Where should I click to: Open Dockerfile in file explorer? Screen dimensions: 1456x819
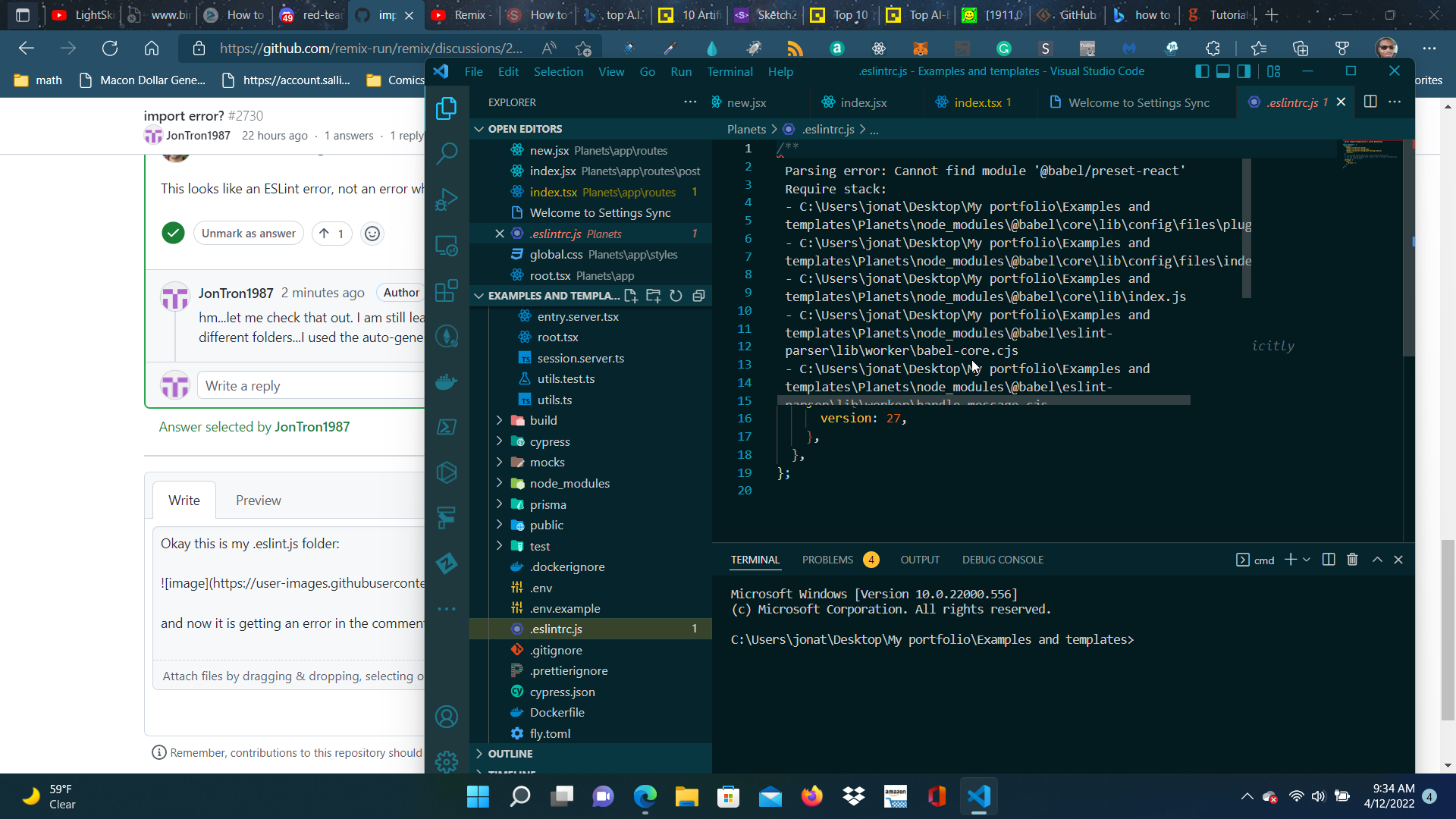[557, 712]
